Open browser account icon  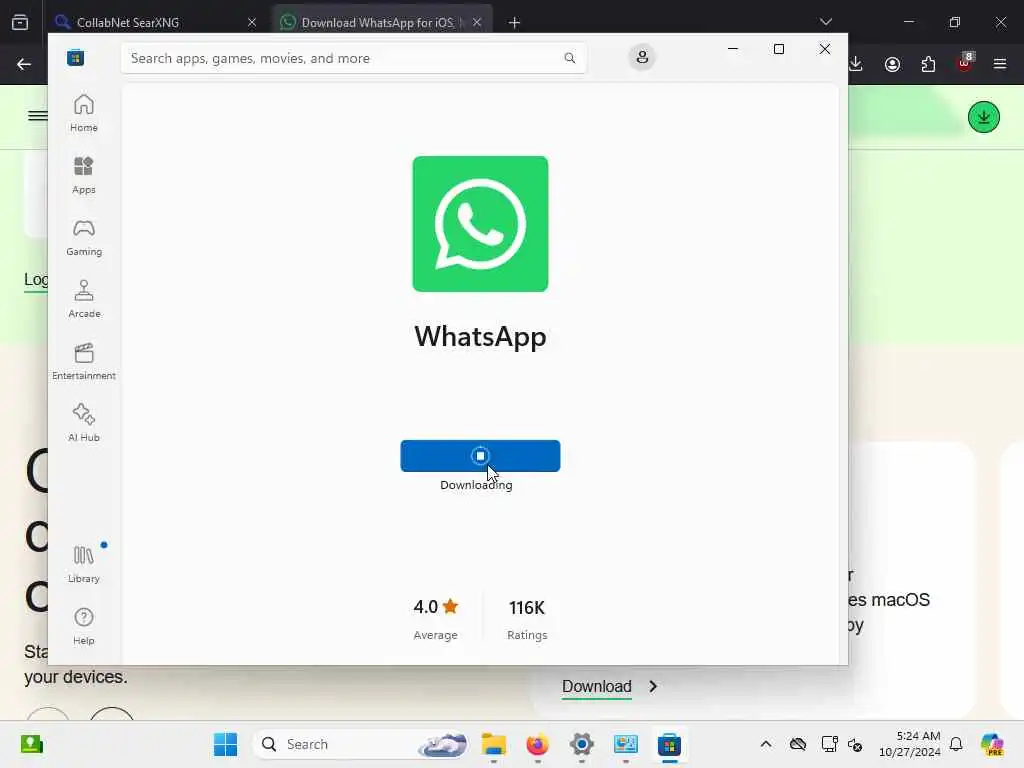892,64
